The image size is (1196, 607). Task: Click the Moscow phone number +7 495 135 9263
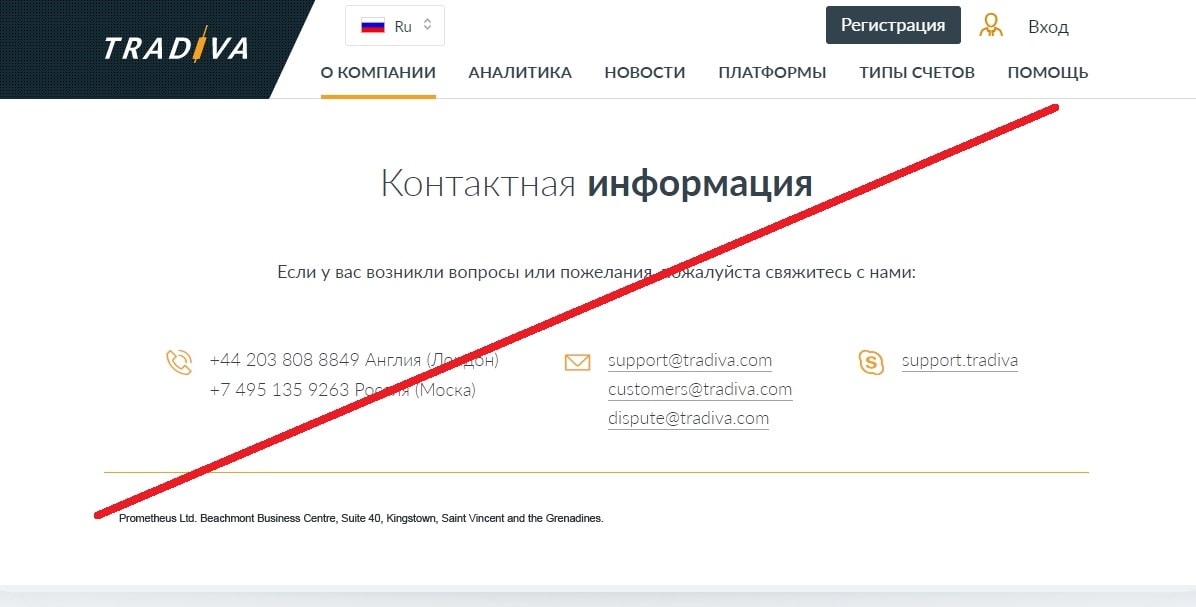point(278,390)
